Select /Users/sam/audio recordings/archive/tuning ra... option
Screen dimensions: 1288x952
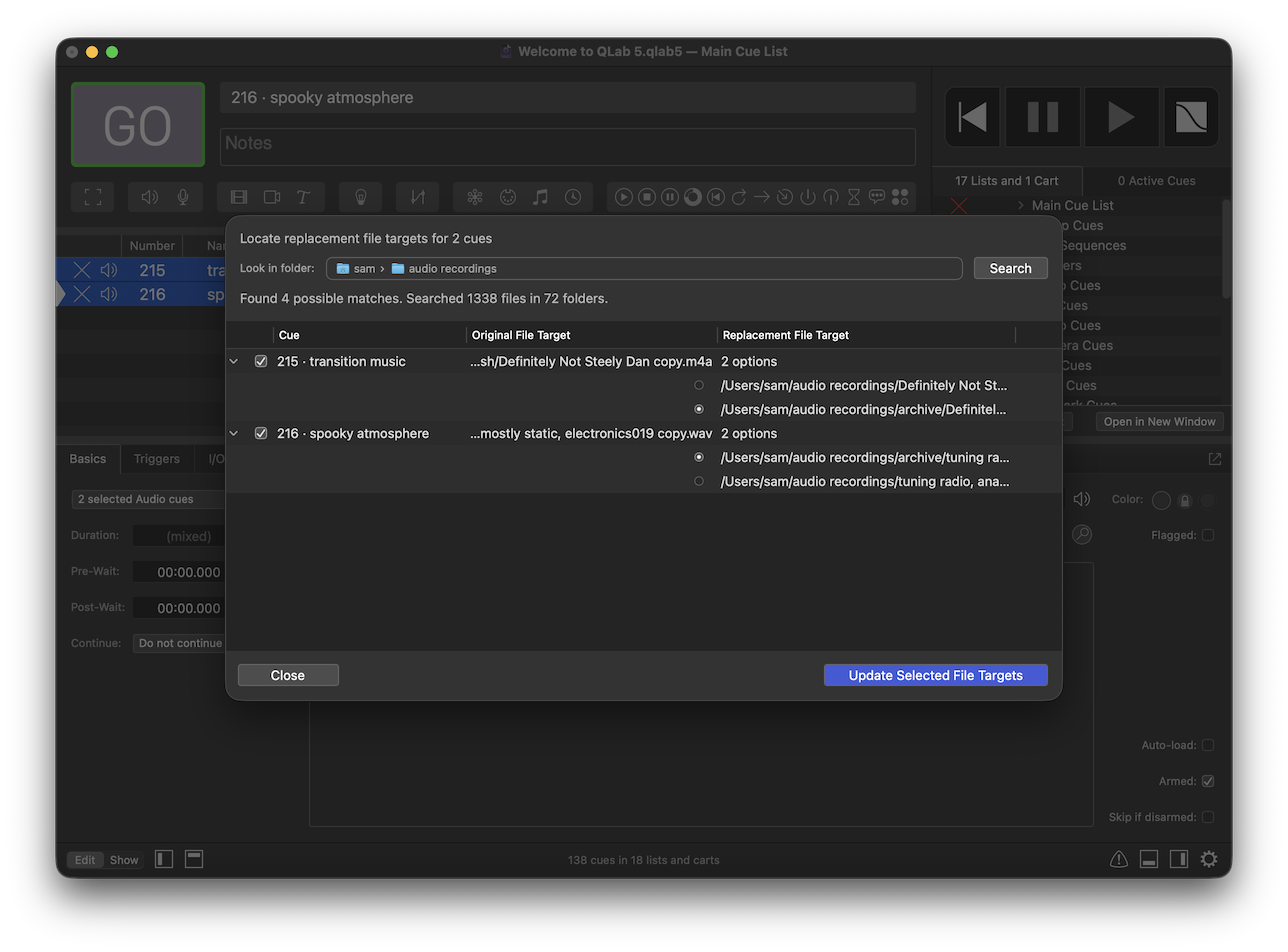tap(699, 457)
